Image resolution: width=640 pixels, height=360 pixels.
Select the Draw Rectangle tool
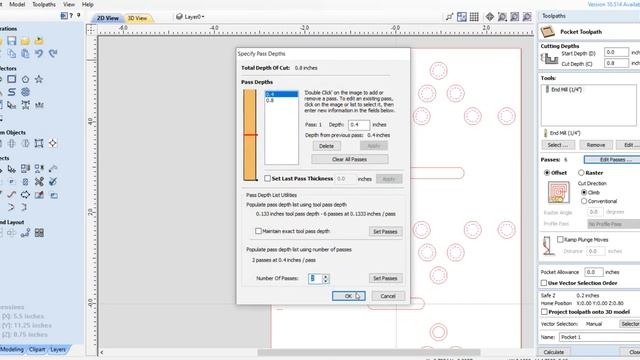[11, 79]
